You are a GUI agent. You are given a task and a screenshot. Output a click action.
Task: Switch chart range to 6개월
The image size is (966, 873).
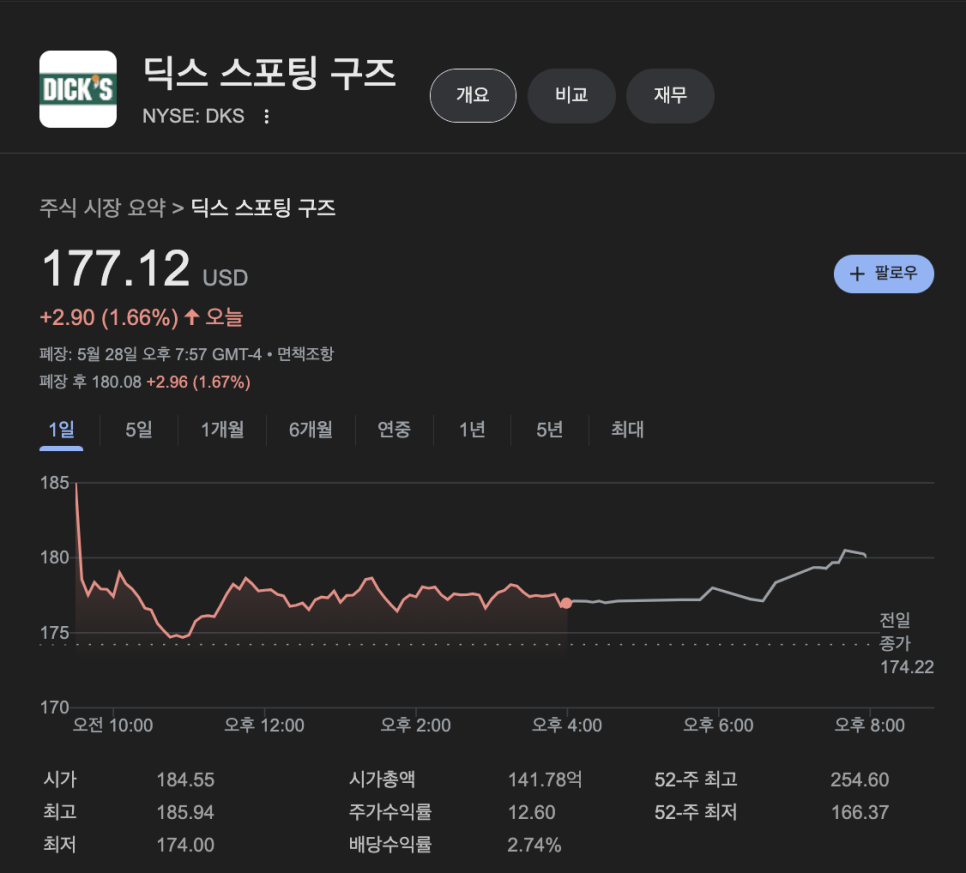[x=310, y=429]
